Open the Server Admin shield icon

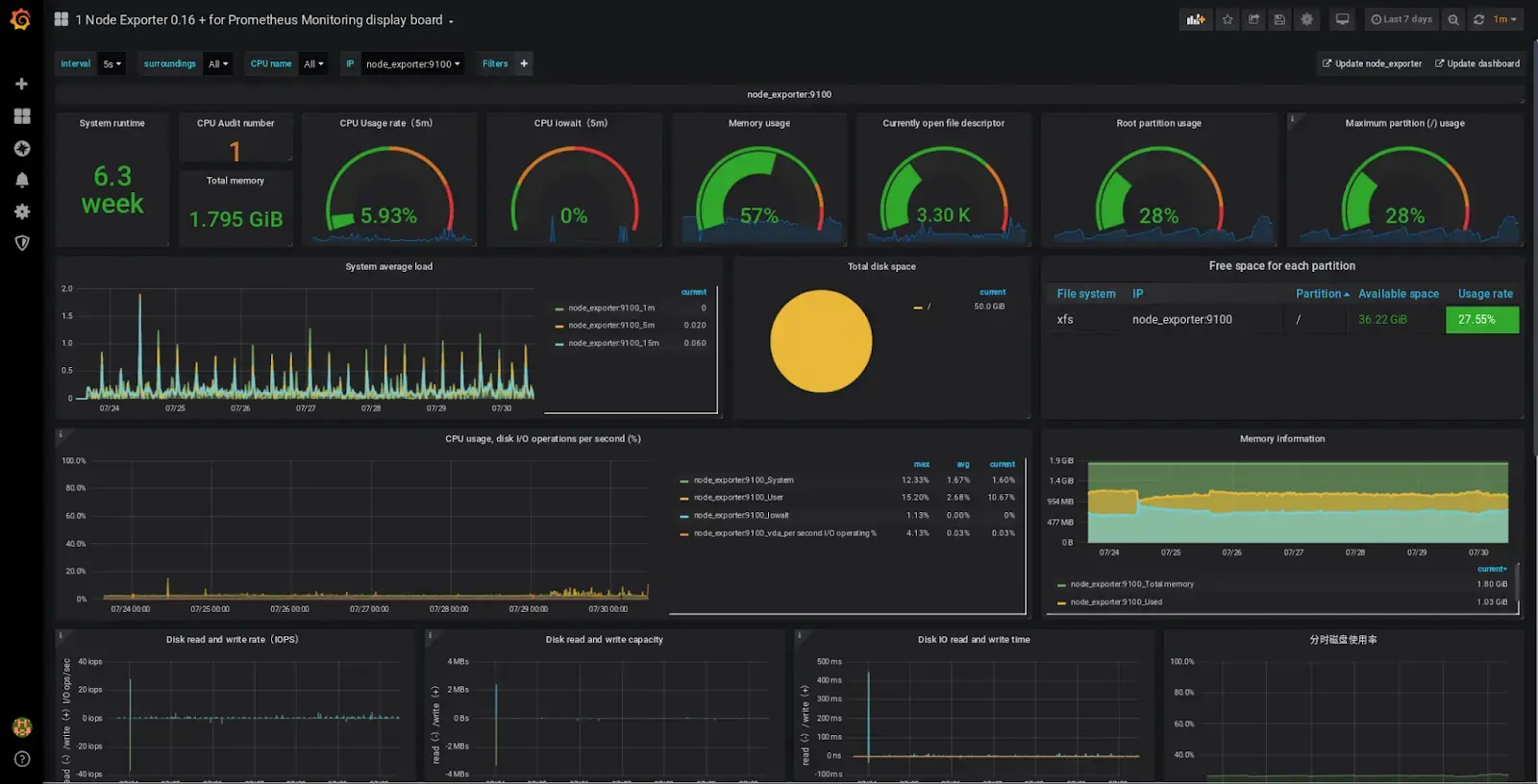[x=21, y=243]
